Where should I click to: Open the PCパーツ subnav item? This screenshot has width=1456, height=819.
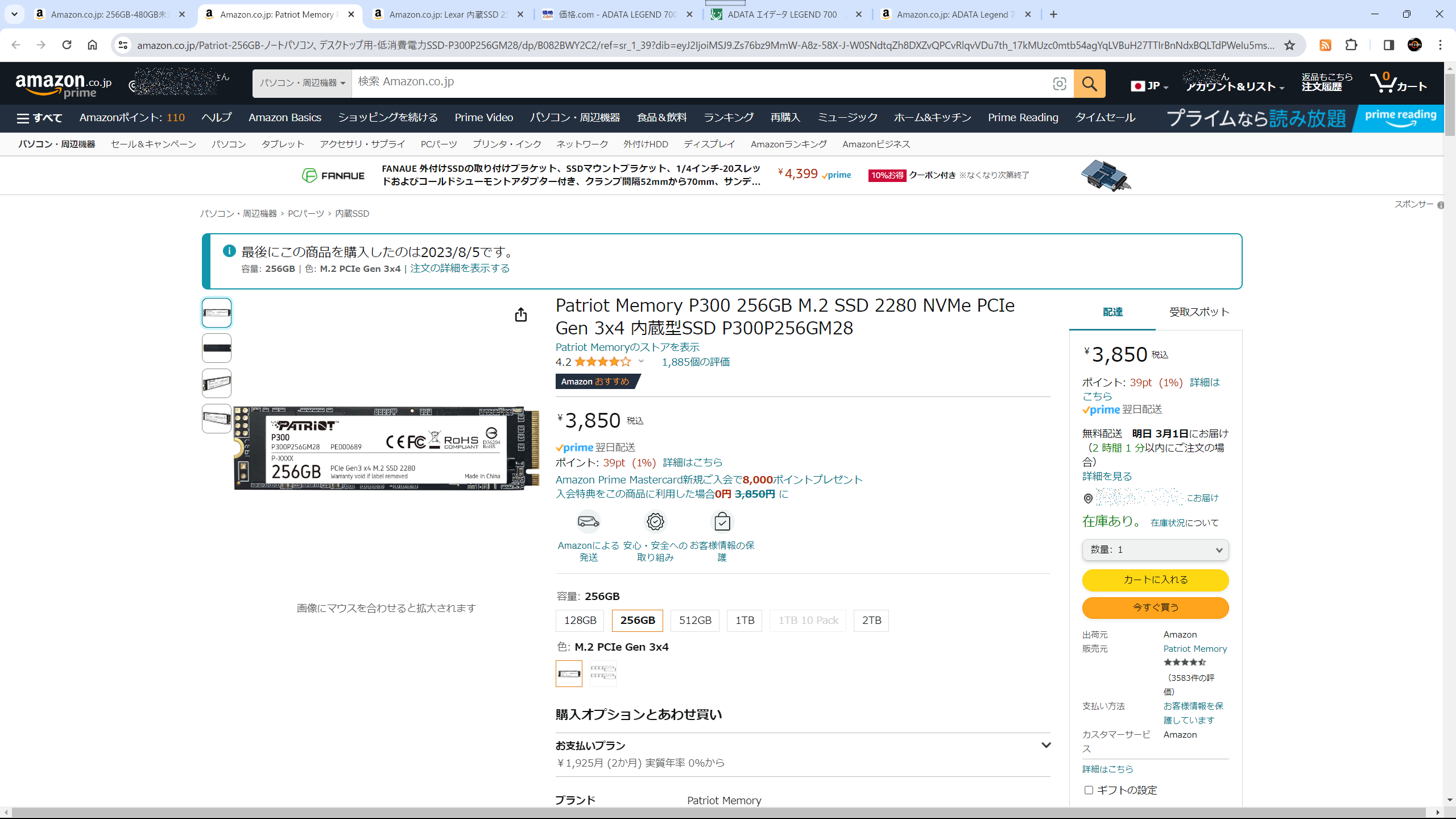439,144
